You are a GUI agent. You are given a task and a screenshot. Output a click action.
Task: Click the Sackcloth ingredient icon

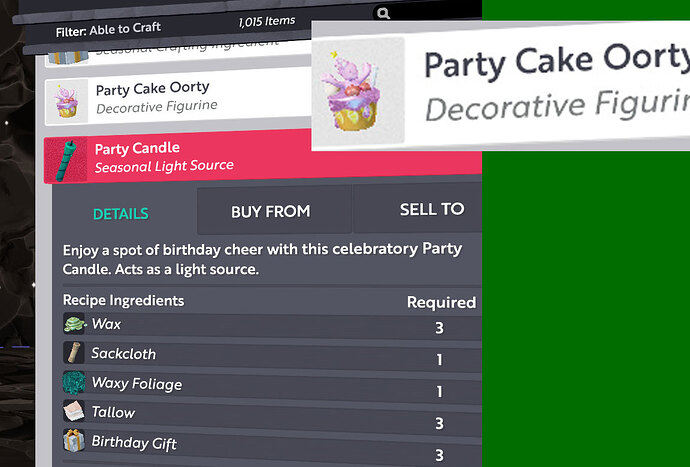click(74, 353)
